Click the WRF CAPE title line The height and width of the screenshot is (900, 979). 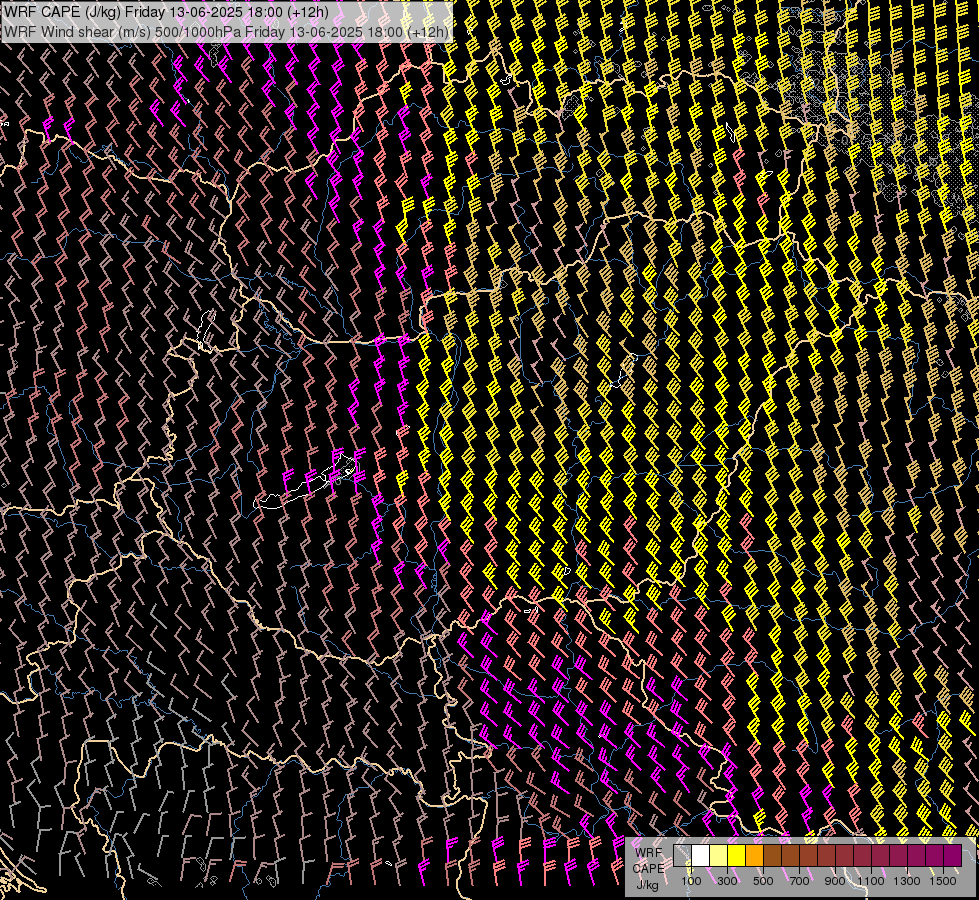(x=165, y=12)
